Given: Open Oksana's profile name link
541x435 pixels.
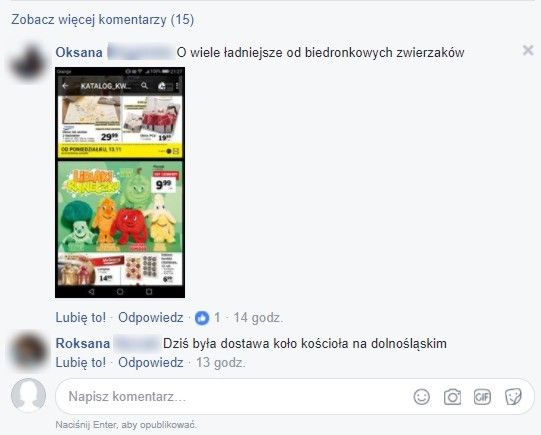Looking at the screenshot, I should [79, 52].
